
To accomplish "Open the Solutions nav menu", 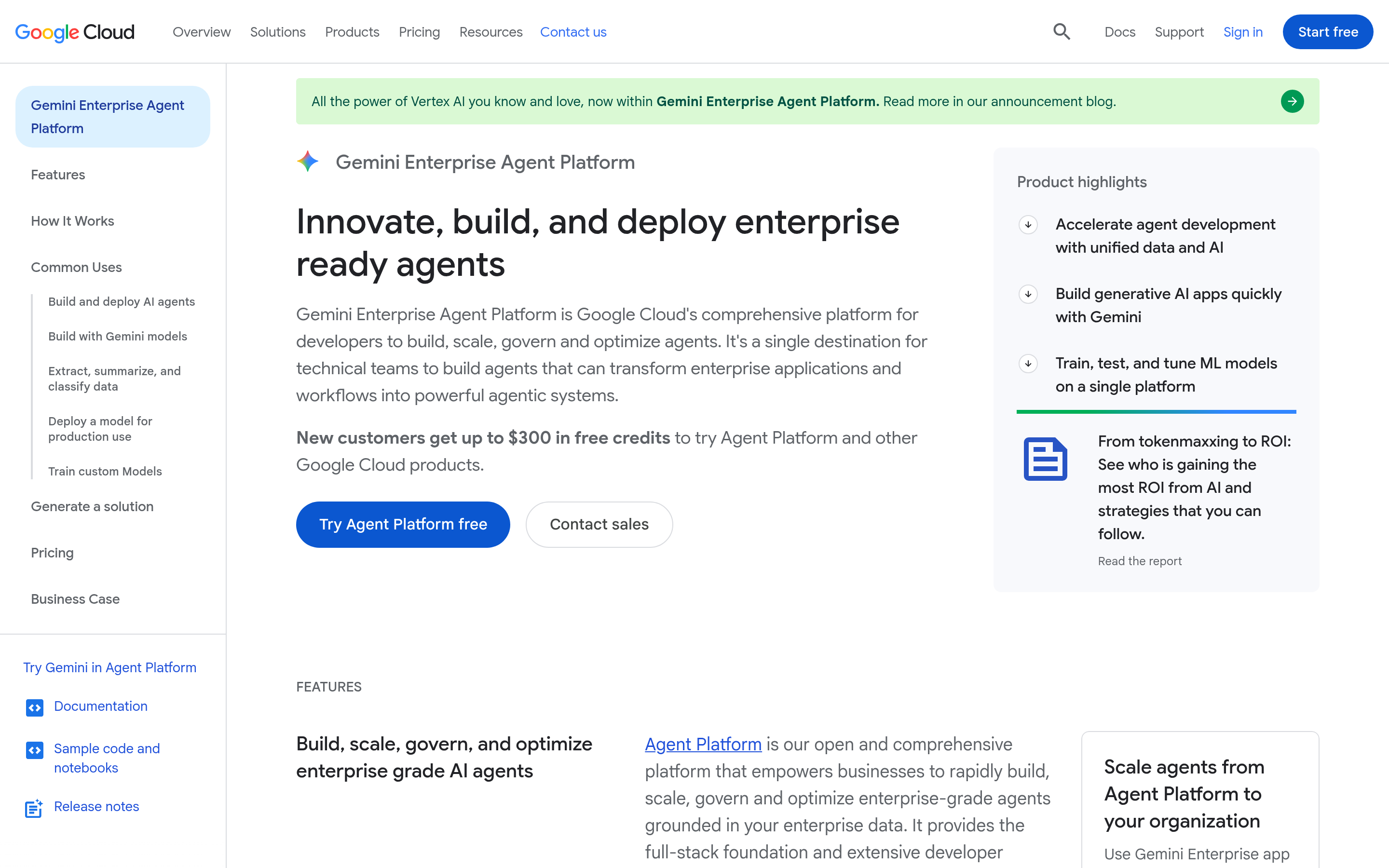I will (278, 32).
